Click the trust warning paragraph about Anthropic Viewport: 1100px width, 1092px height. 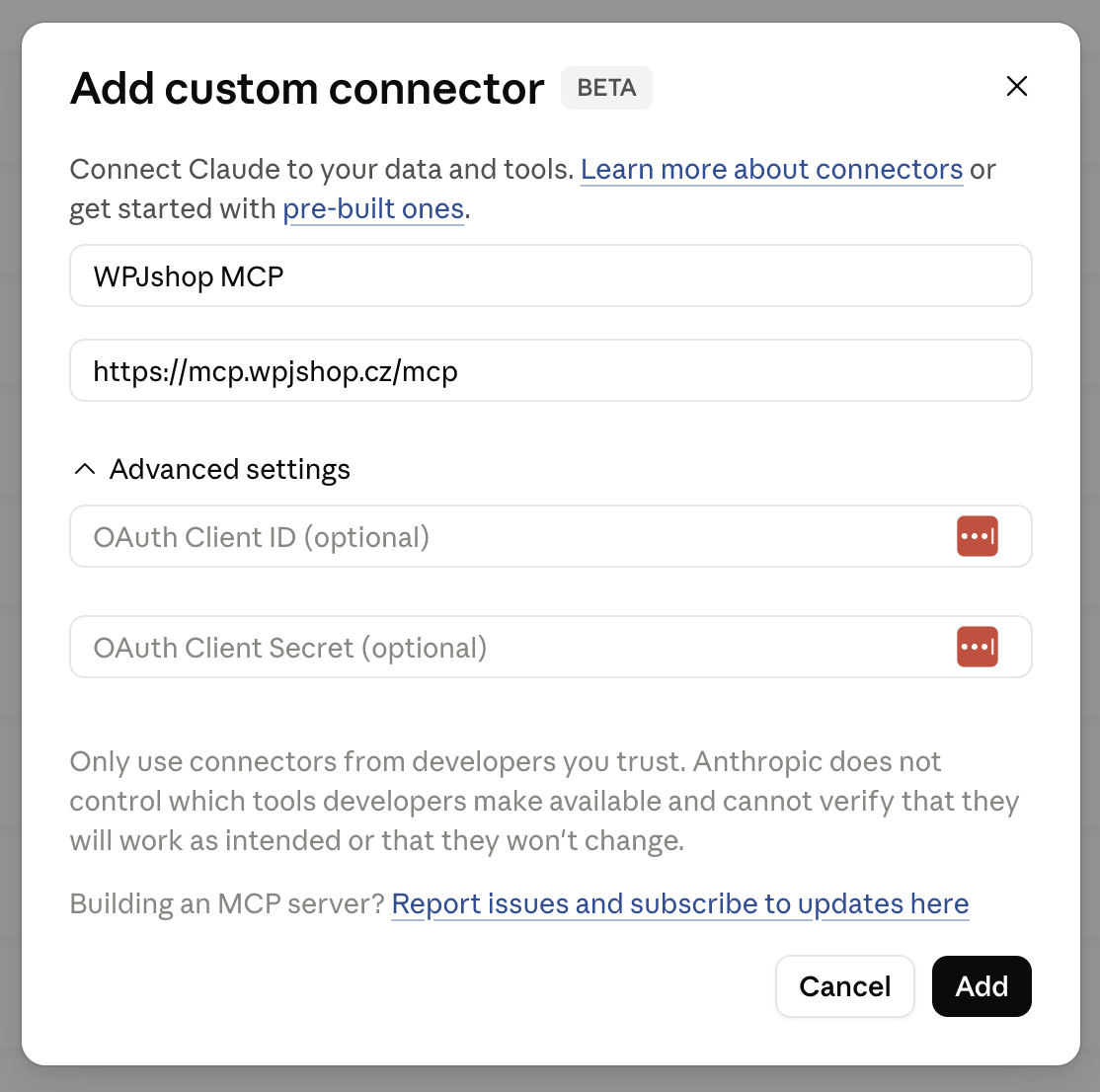pos(544,801)
